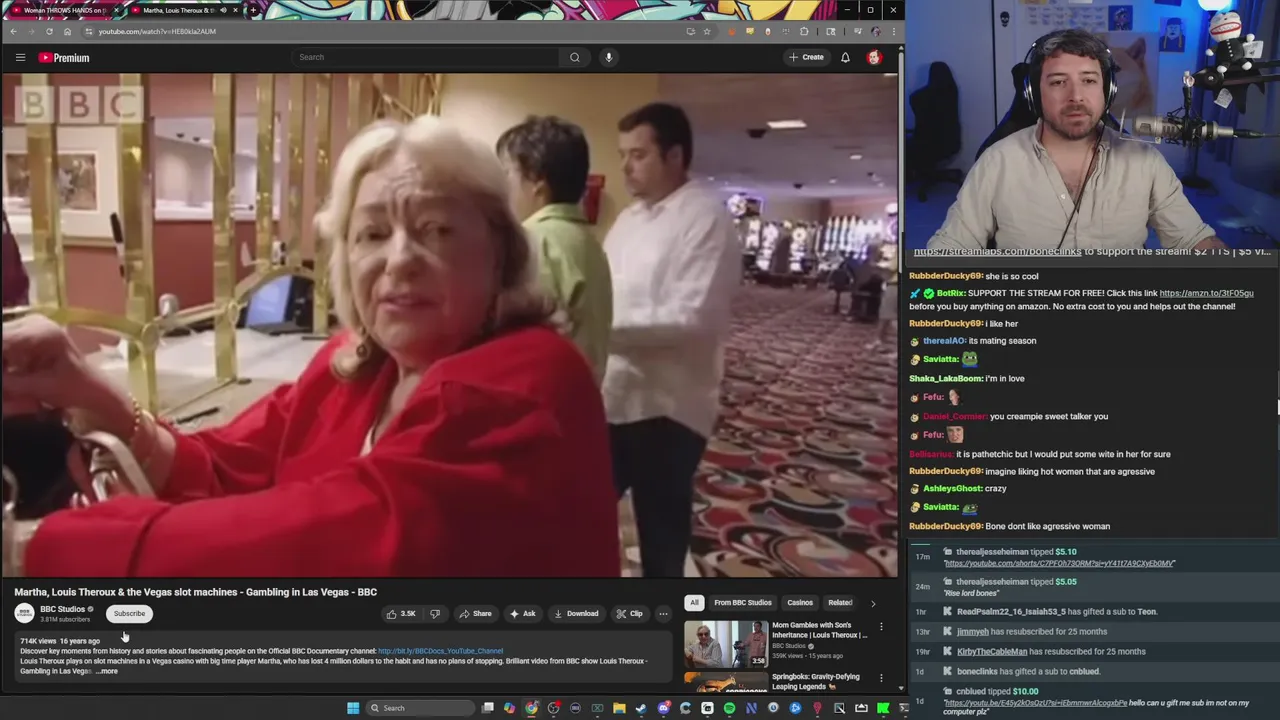Dislike the video with thumbs down
Screen dimensions: 1280x720
point(435,614)
